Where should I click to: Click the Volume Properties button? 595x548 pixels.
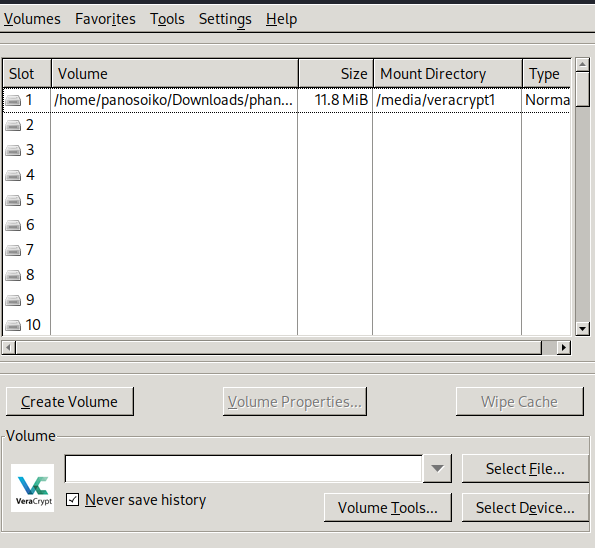[295, 402]
